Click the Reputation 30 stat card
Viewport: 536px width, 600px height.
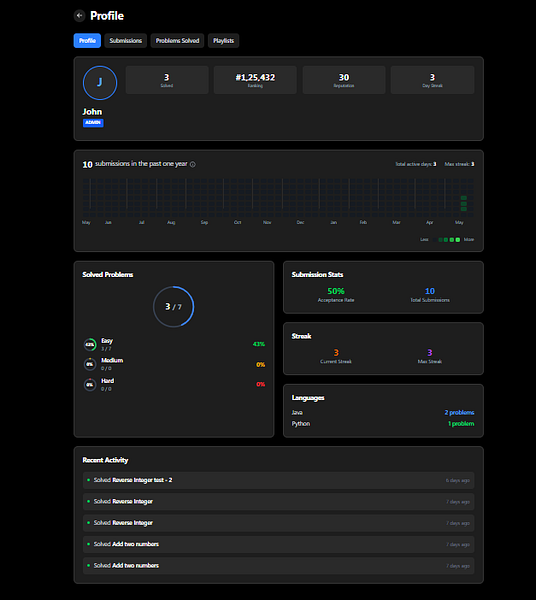[x=344, y=80]
